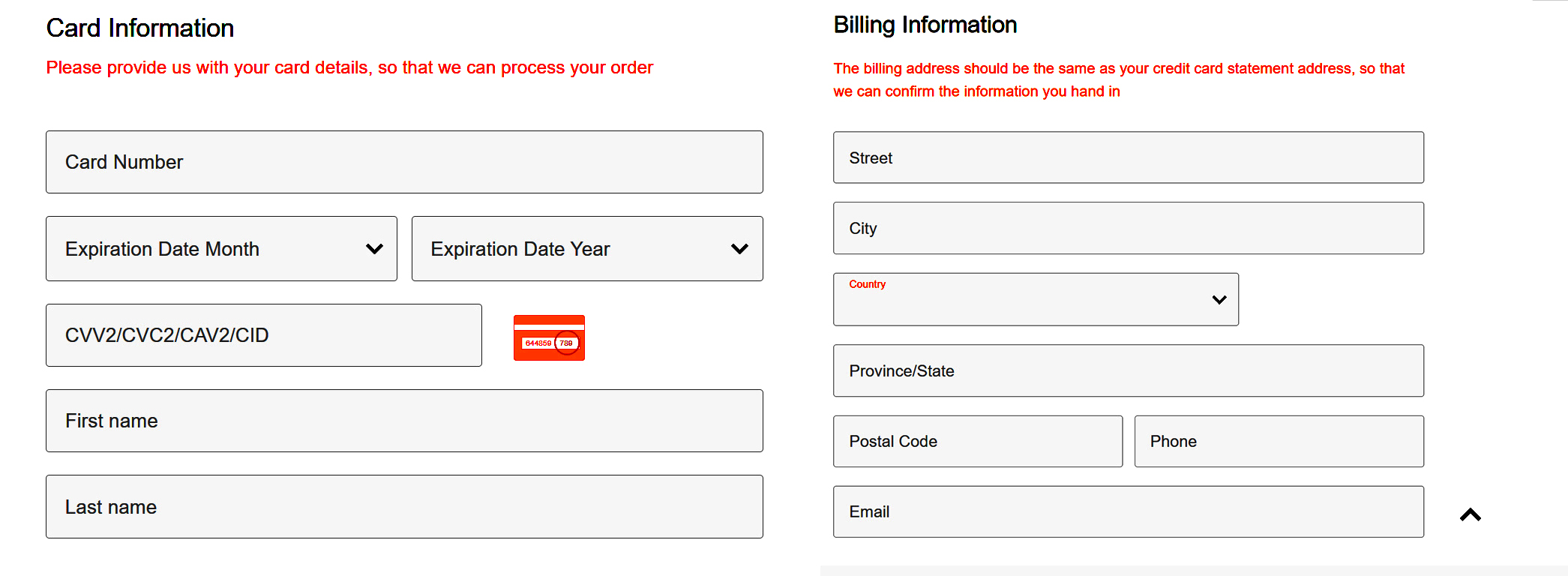Viewport: 1568px width, 576px height.
Task: Click the Expiration Date Month chevron arrow
Action: click(x=374, y=249)
